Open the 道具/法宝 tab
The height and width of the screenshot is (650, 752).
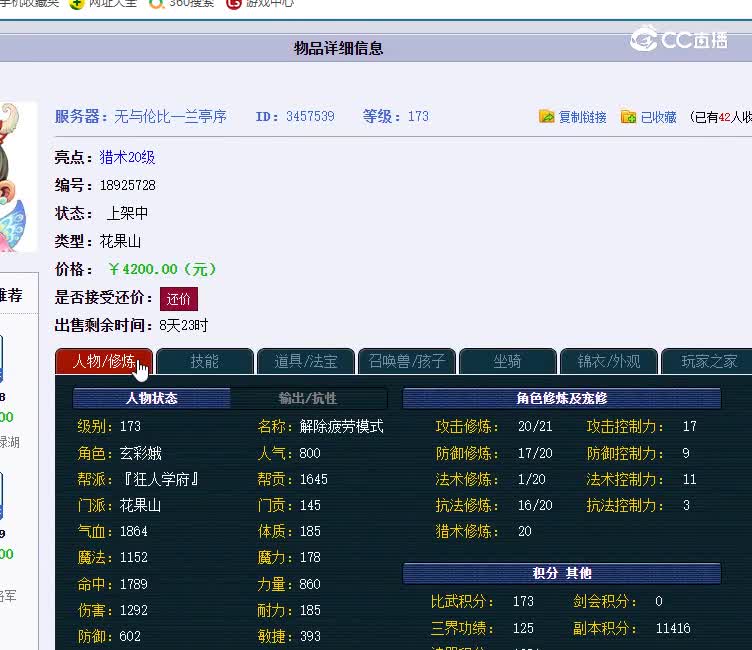pyautogui.click(x=306, y=361)
